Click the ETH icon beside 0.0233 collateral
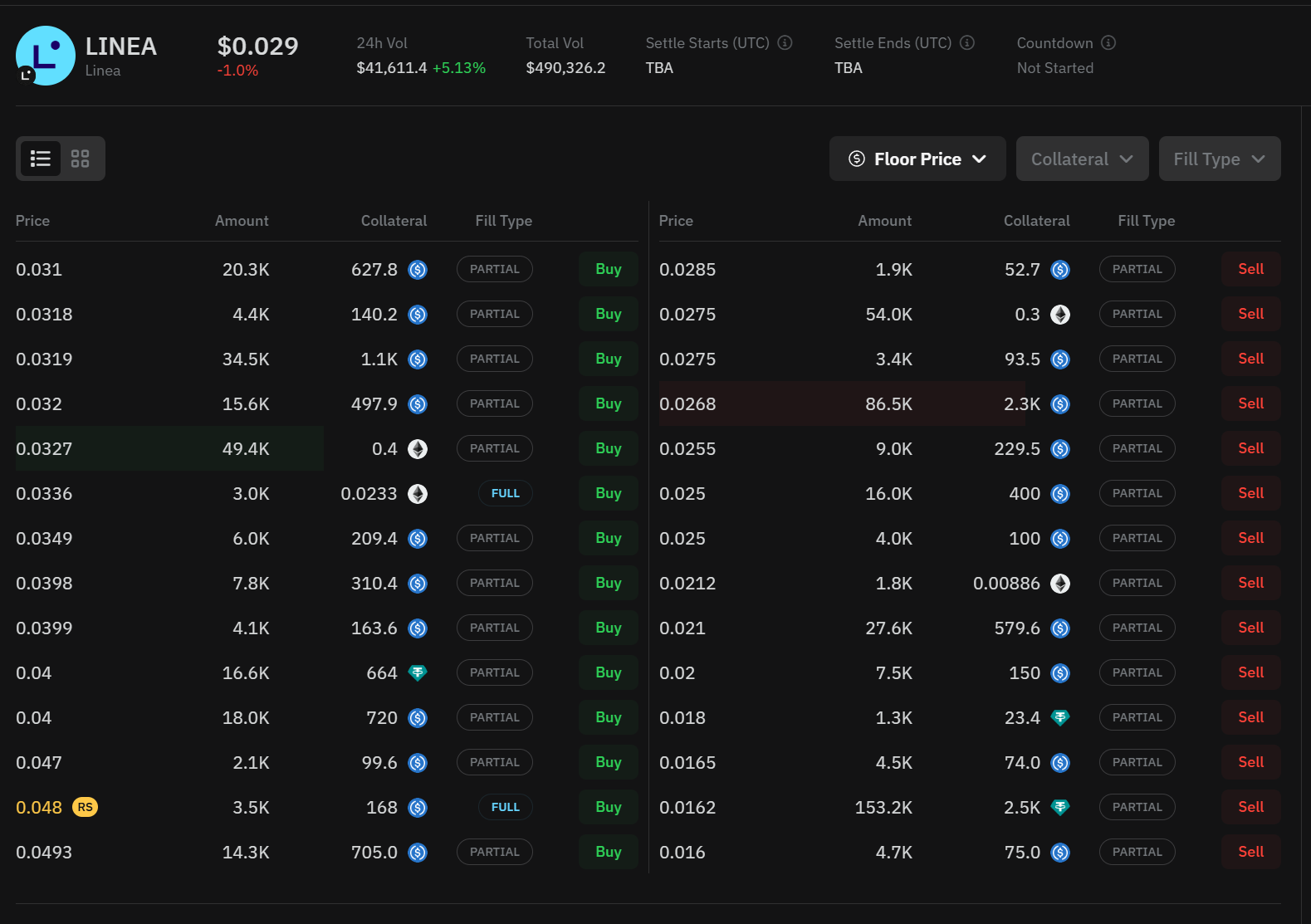The image size is (1311, 924). 418,494
